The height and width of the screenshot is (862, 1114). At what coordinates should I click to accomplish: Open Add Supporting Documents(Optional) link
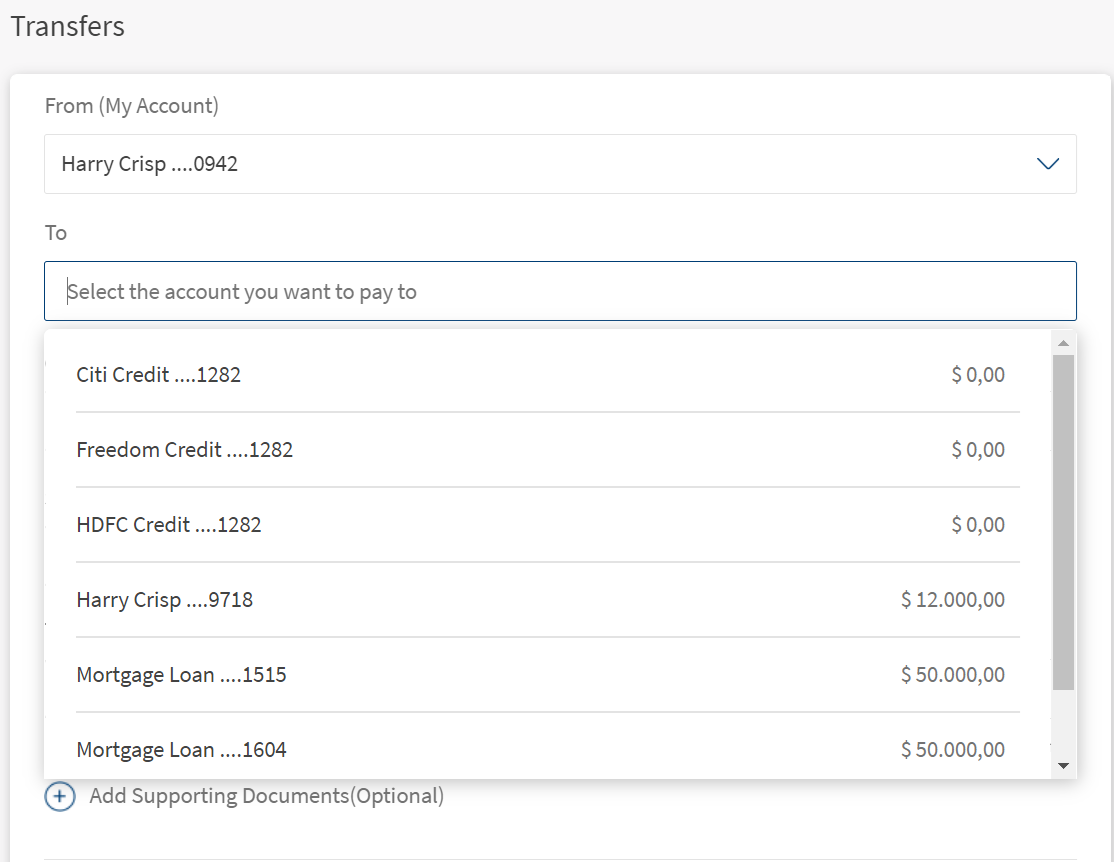pyautogui.click(x=266, y=797)
